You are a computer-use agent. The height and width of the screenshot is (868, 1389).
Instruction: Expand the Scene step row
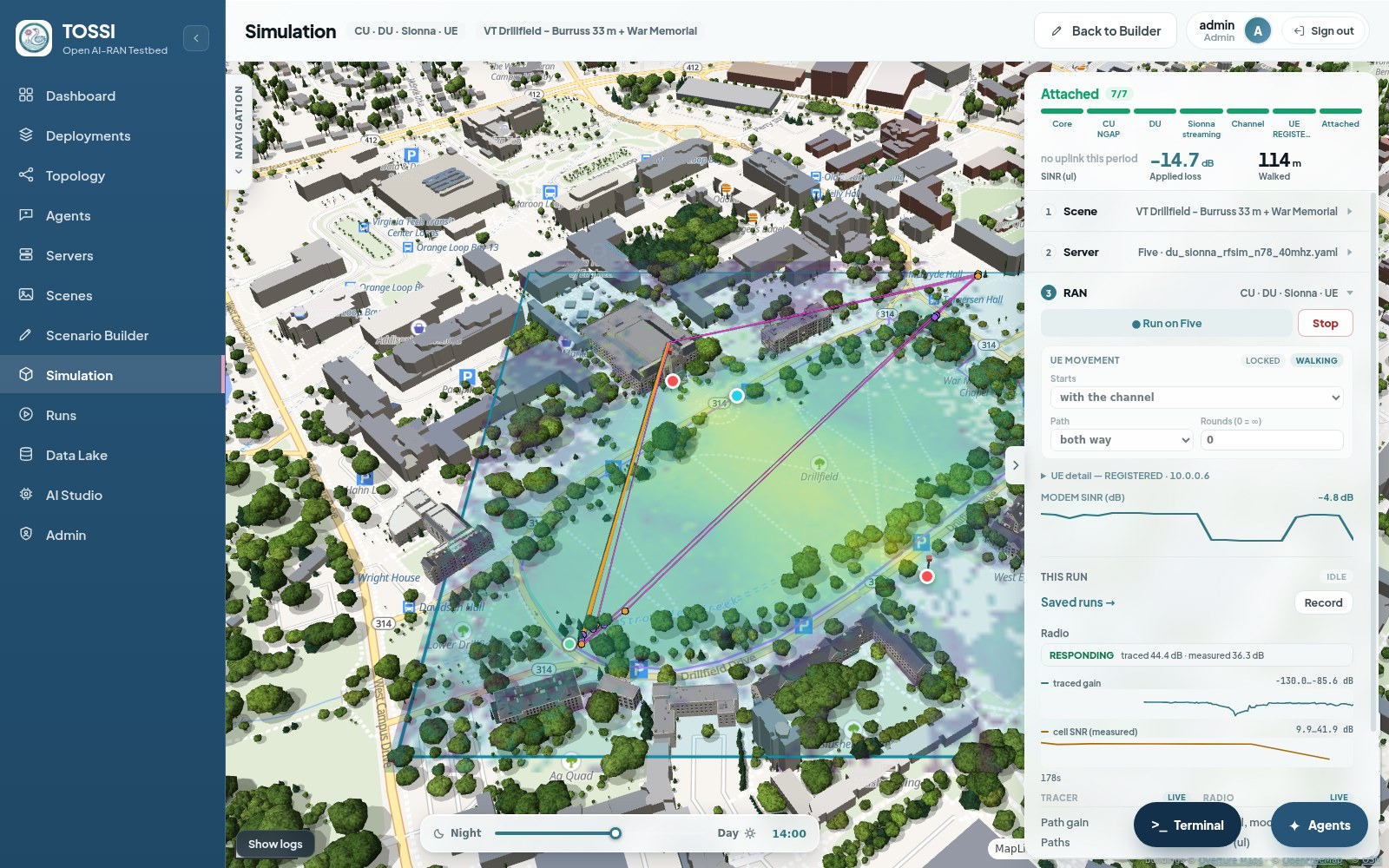pos(1198,212)
